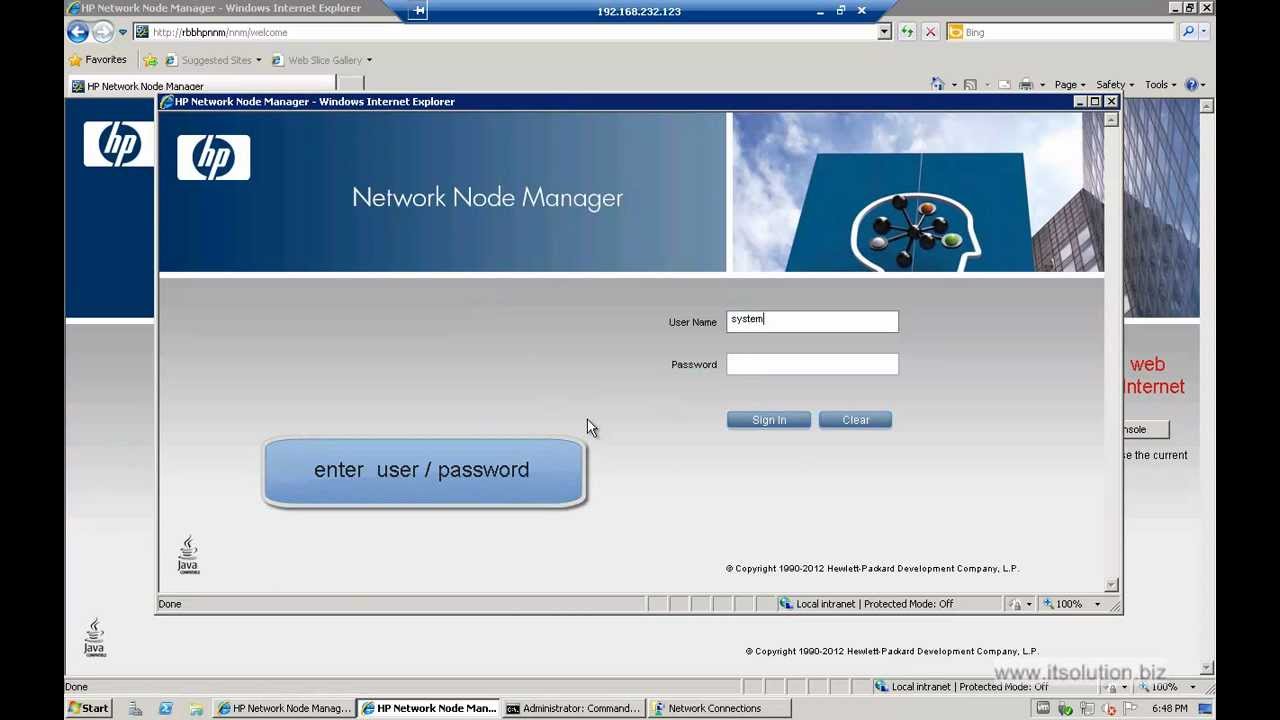Image resolution: width=1280 pixels, height=720 pixels.
Task: Focus the Password input field
Action: (x=812, y=364)
